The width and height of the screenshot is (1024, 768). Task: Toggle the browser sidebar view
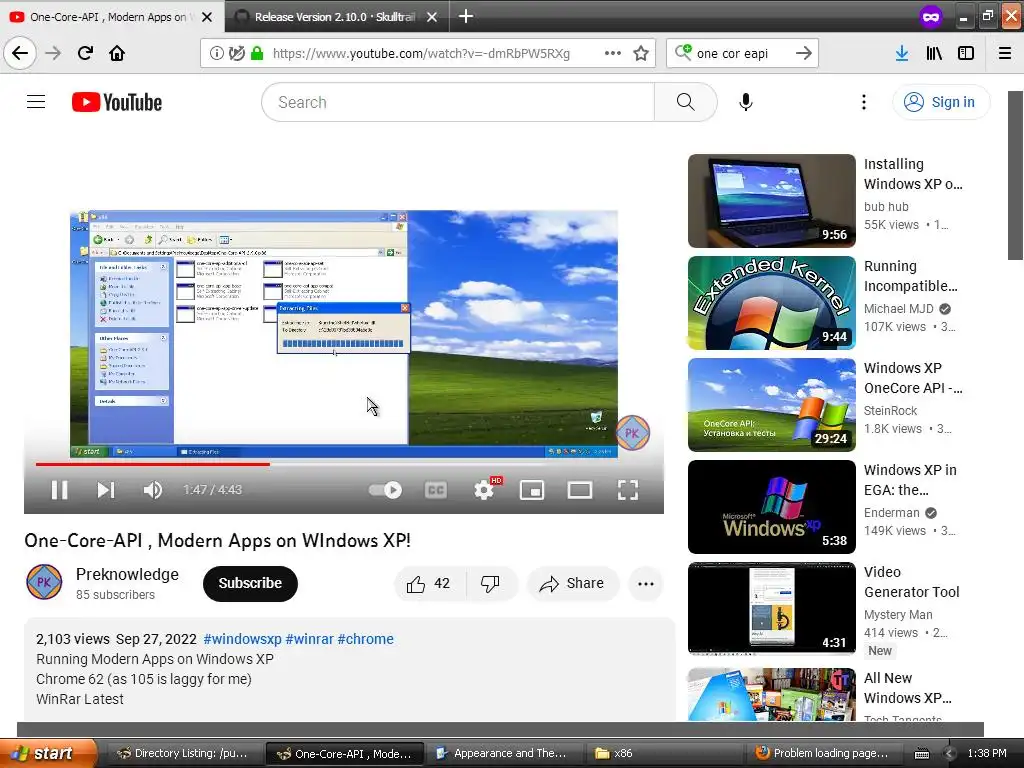coord(966,53)
